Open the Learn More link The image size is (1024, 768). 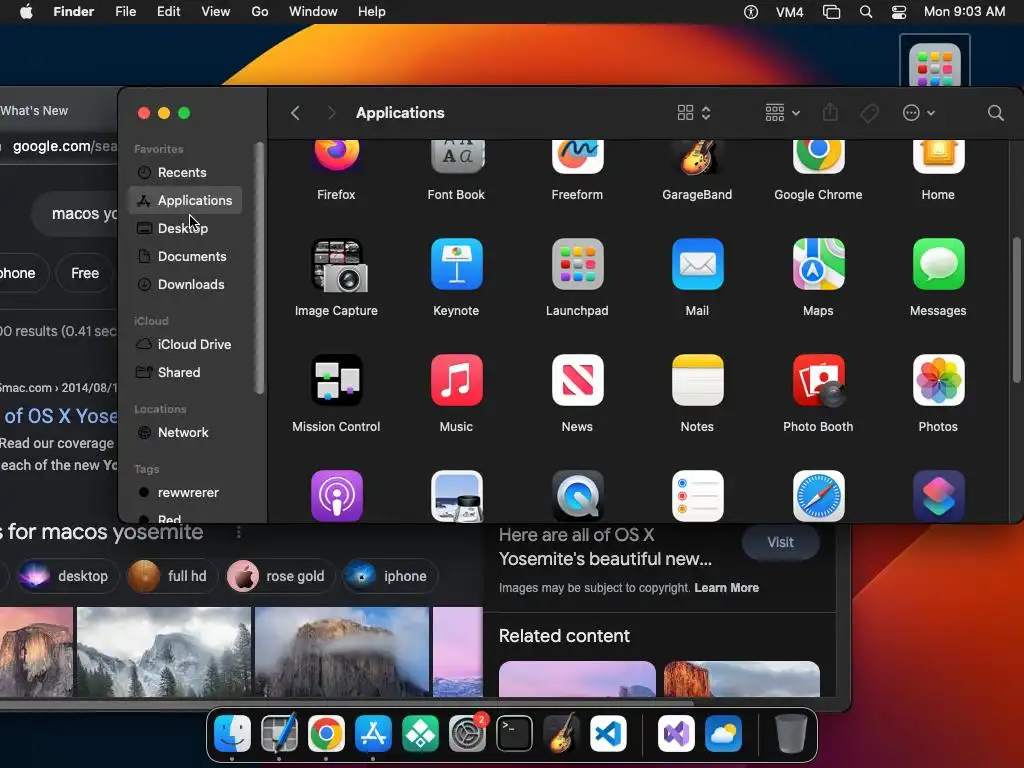pos(726,588)
